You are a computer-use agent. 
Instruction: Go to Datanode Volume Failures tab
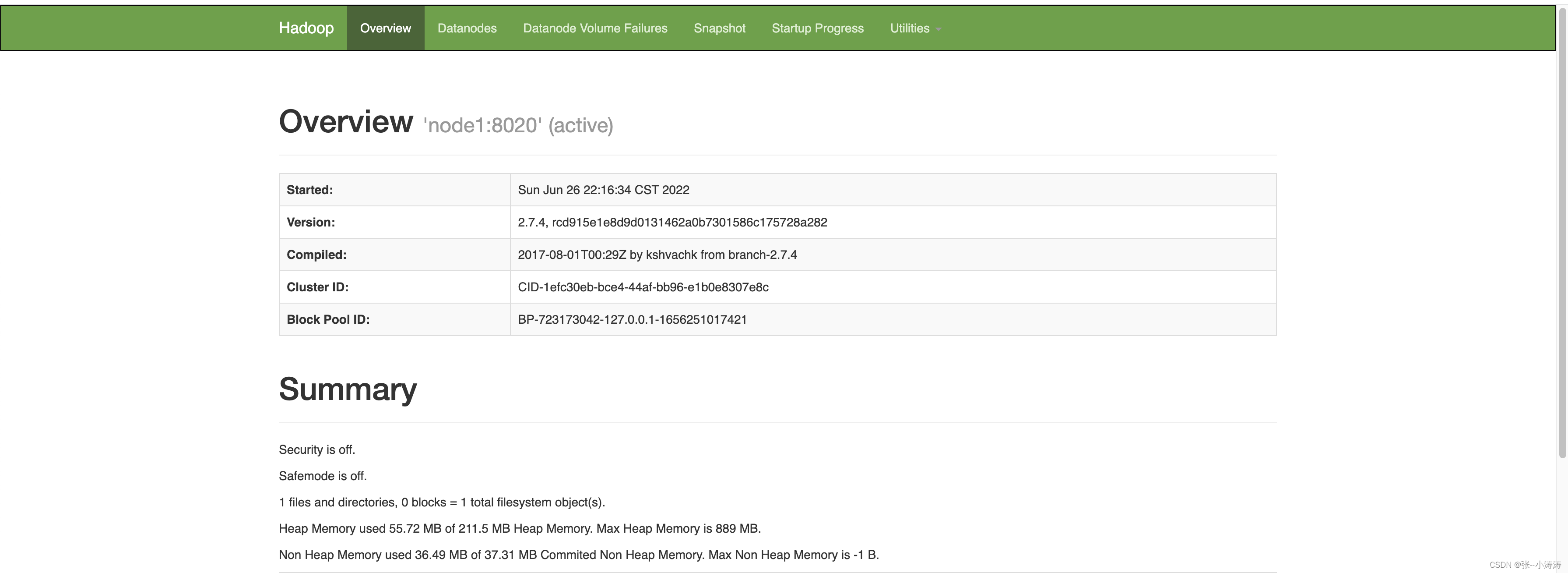point(595,28)
